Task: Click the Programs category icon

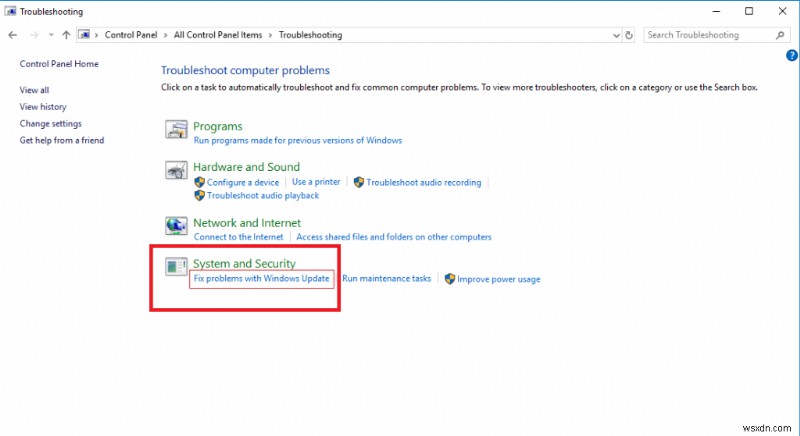Action: pyautogui.click(x=176, y=129)
